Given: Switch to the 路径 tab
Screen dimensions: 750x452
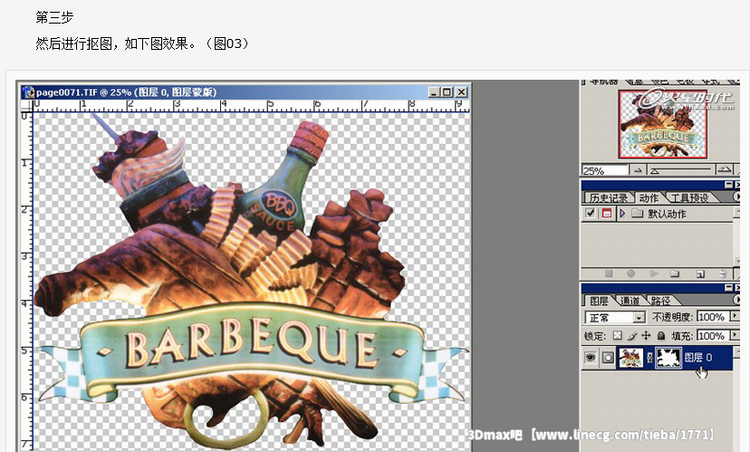Looking at the screenshot, I should point(660,301).
